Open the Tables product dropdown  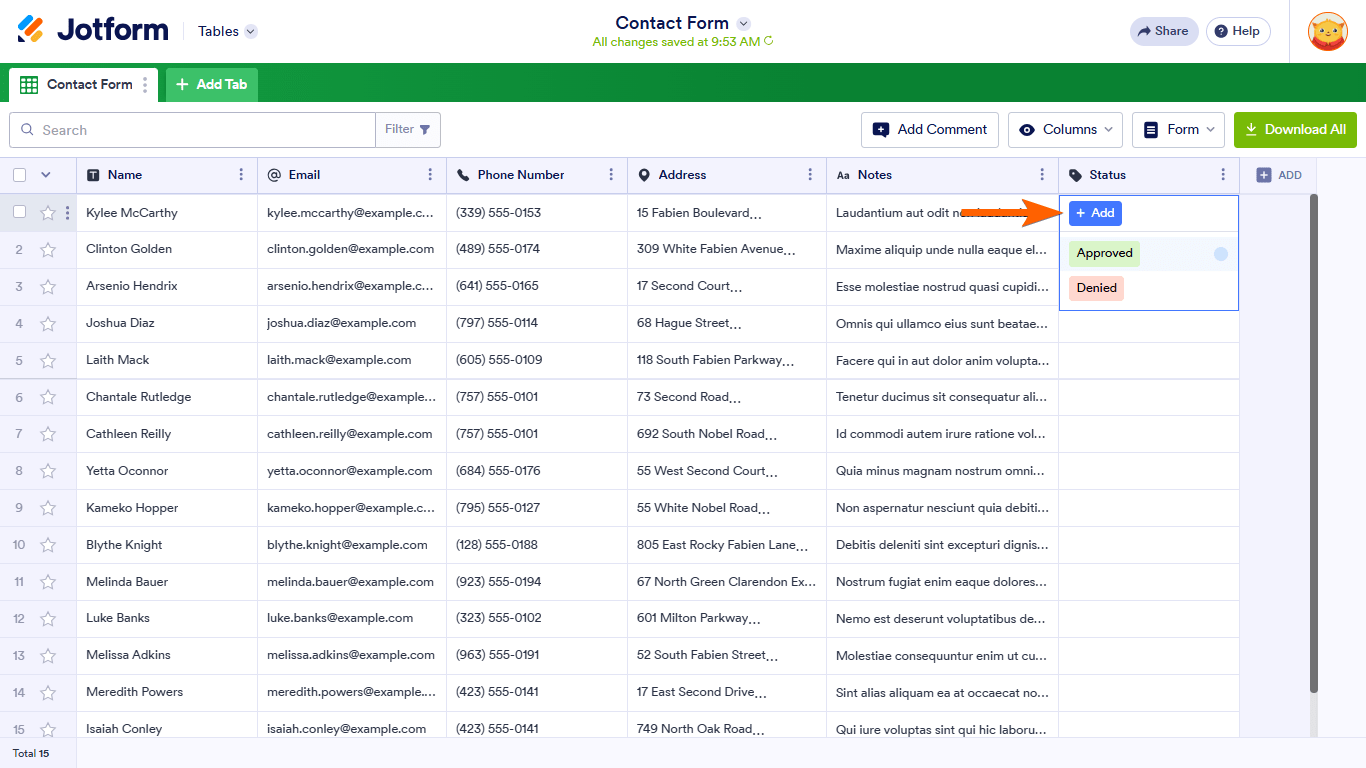(227, 31)
